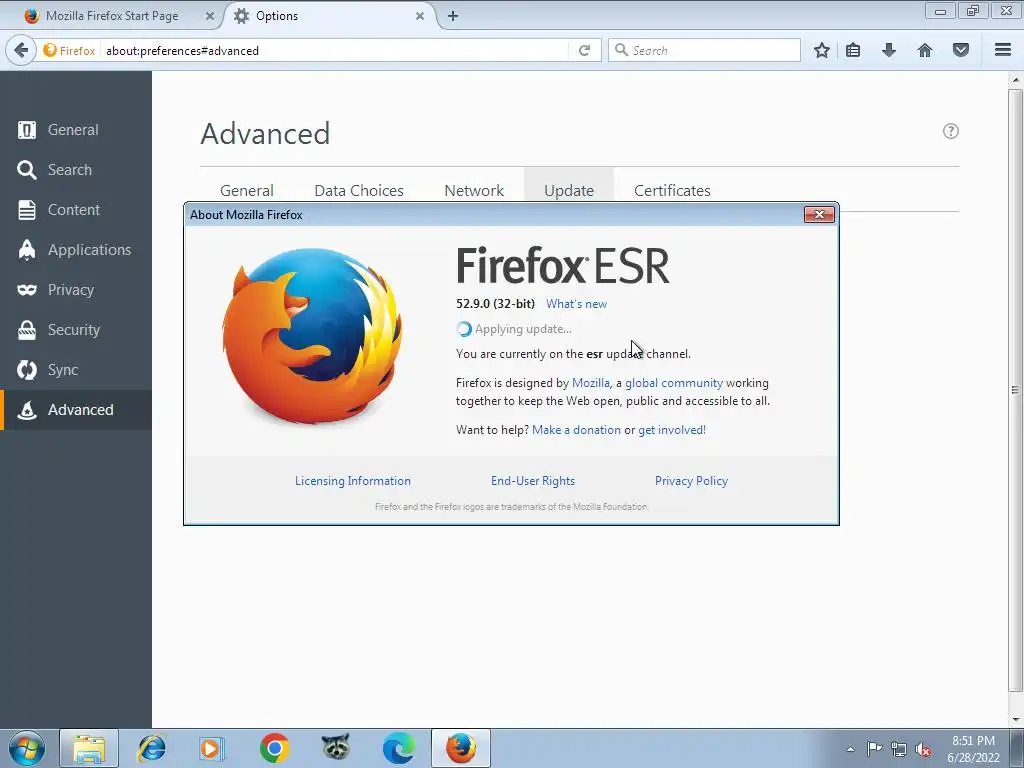The height and width of the screenshot is (768, 1024).
Task: Open the Action Center flag icon
Action: (x=873, y=748)
